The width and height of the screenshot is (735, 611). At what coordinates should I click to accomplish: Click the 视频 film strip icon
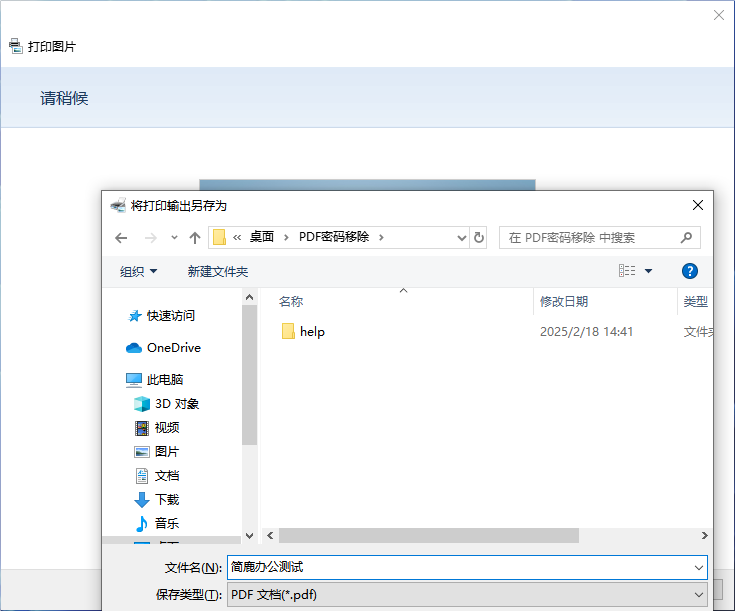click(142, 428)
